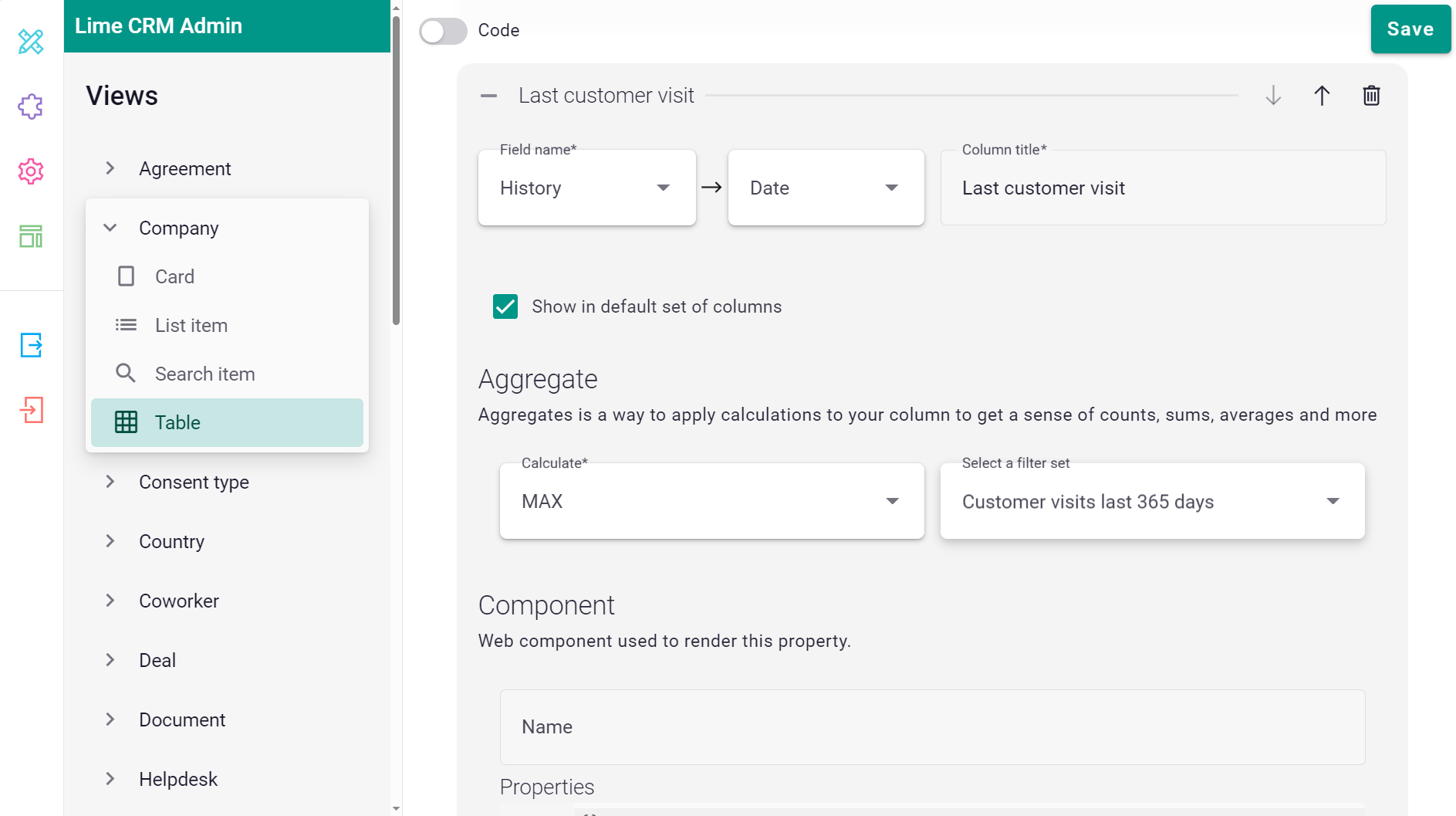
Task: Select the List item view
Action: [227, 325]
